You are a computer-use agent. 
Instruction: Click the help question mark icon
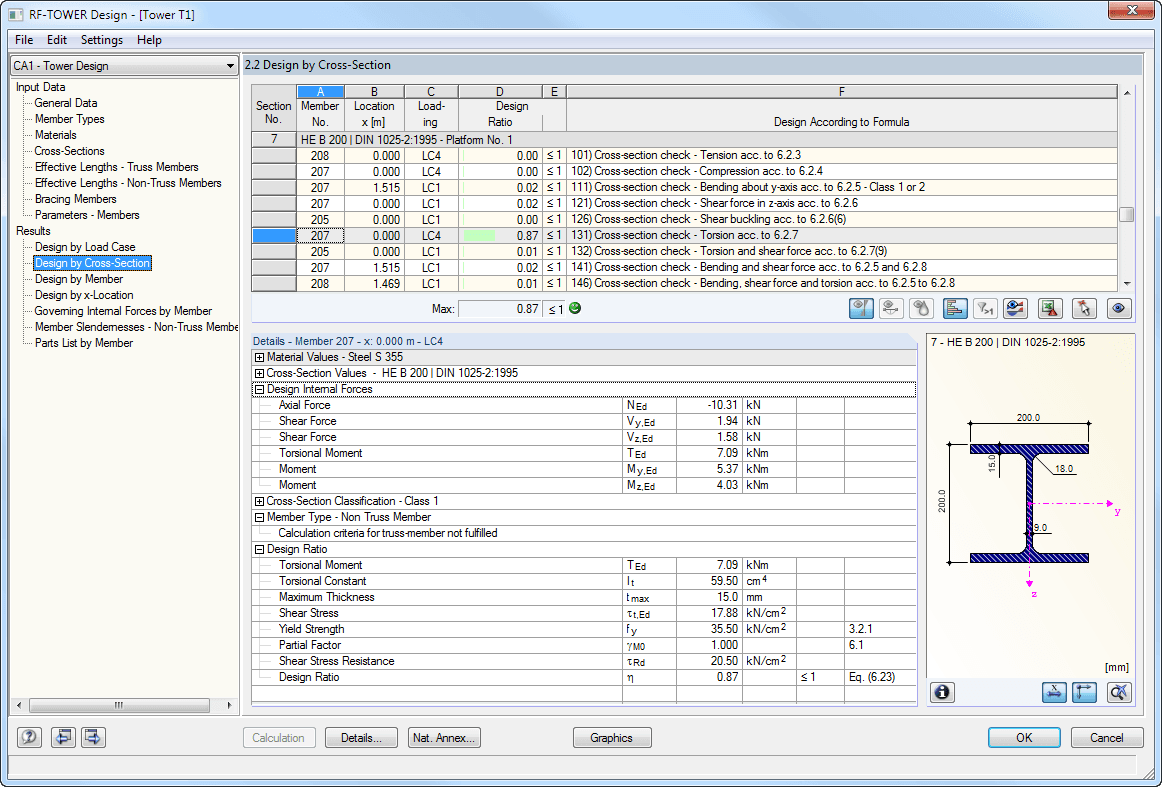29,738
